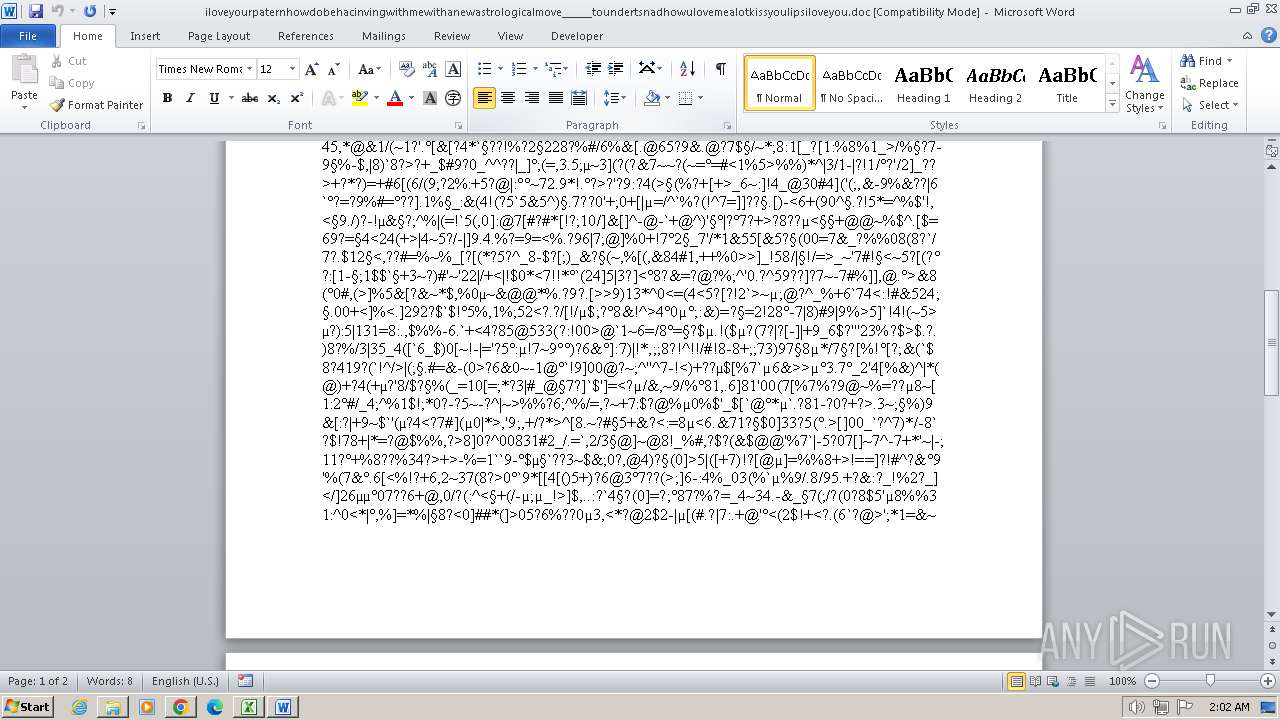Screen dimensions: 1280x720
Task: Undo the last action
Action: [57, 11]
